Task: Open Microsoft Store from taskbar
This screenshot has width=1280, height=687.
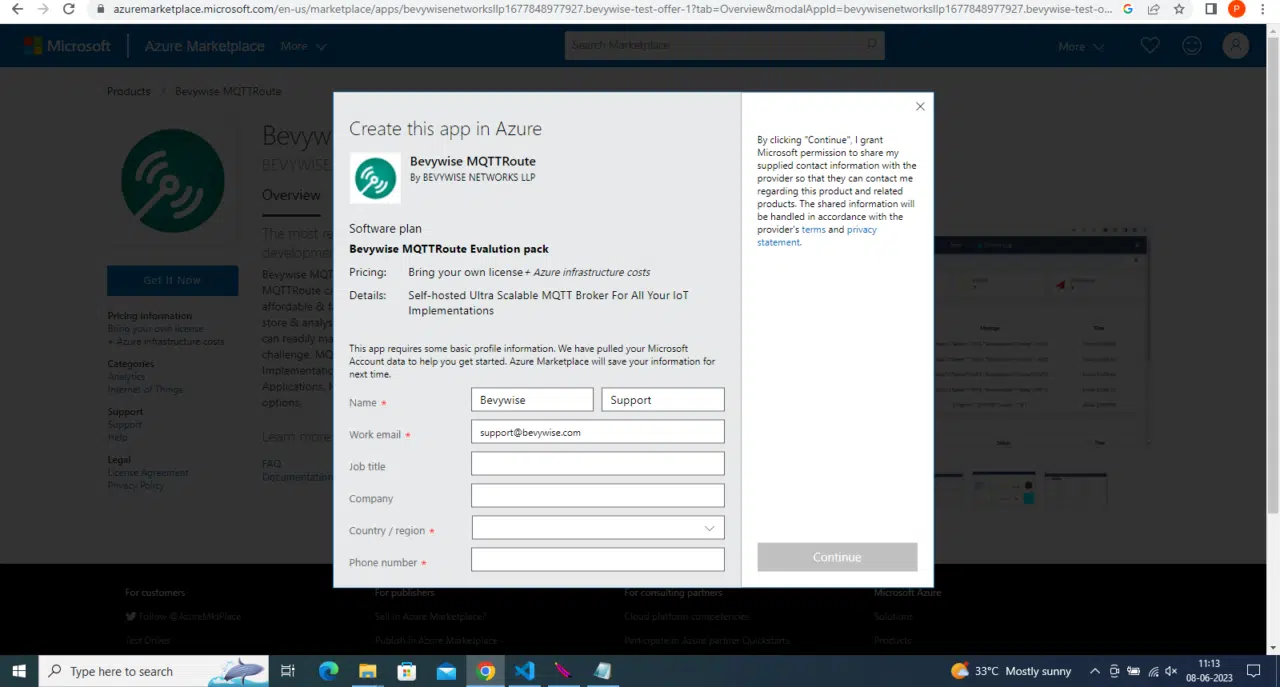Action: click(x=406, y=671)
